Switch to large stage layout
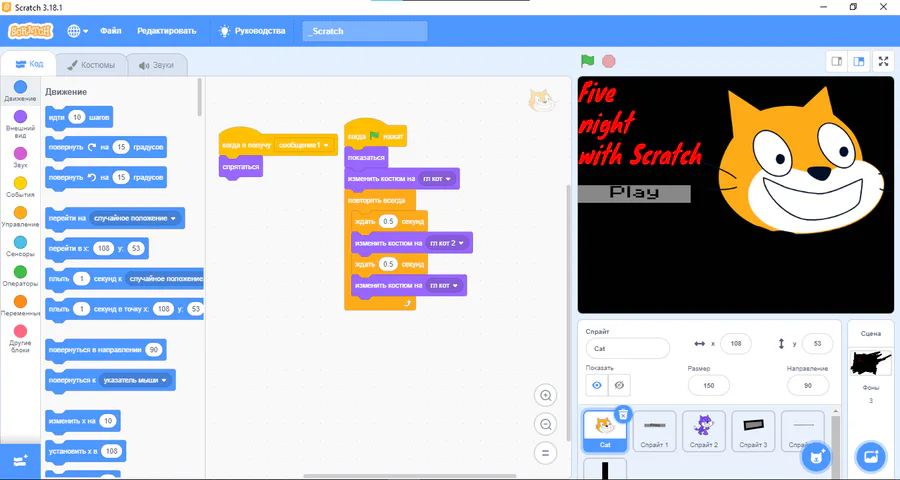 (x=859, y=61)
